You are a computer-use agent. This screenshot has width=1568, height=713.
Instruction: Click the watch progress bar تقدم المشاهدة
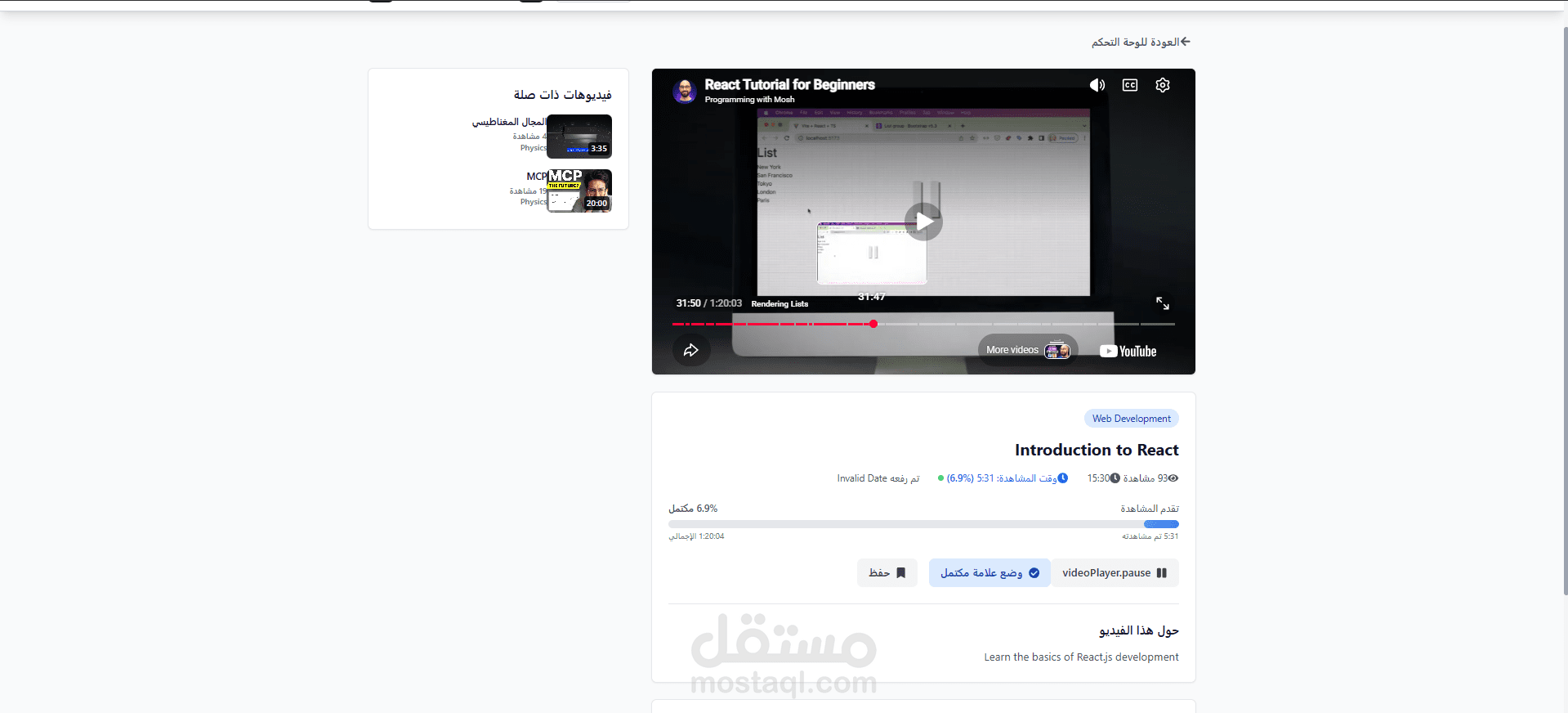(x=923, y=524)
